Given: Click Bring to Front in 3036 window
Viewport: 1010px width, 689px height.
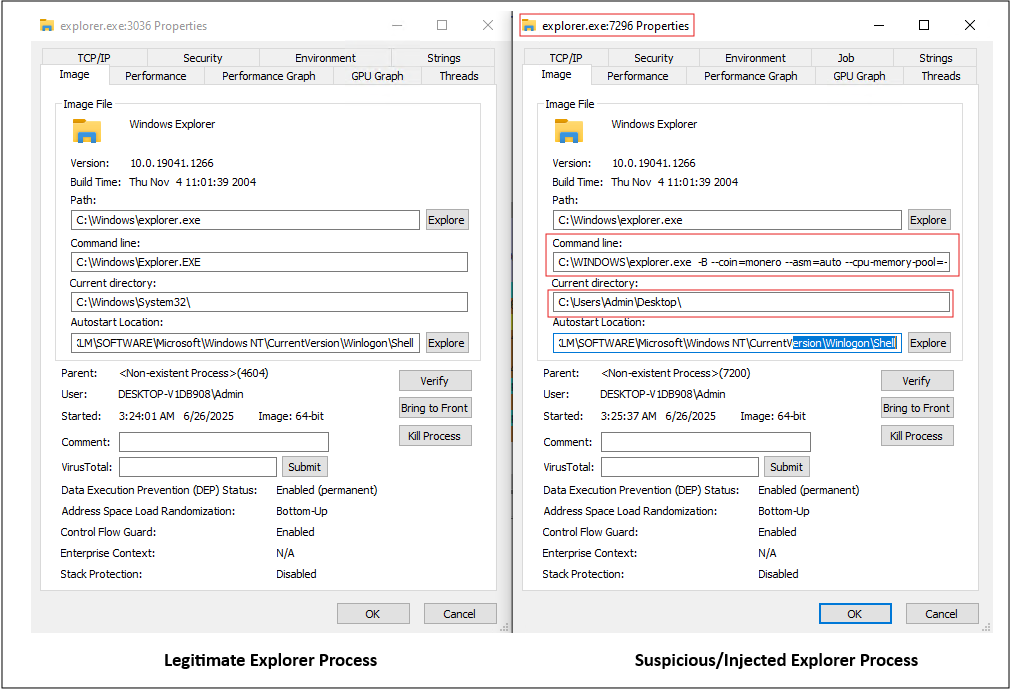Looking at the screenshot, I should (435, 408).
